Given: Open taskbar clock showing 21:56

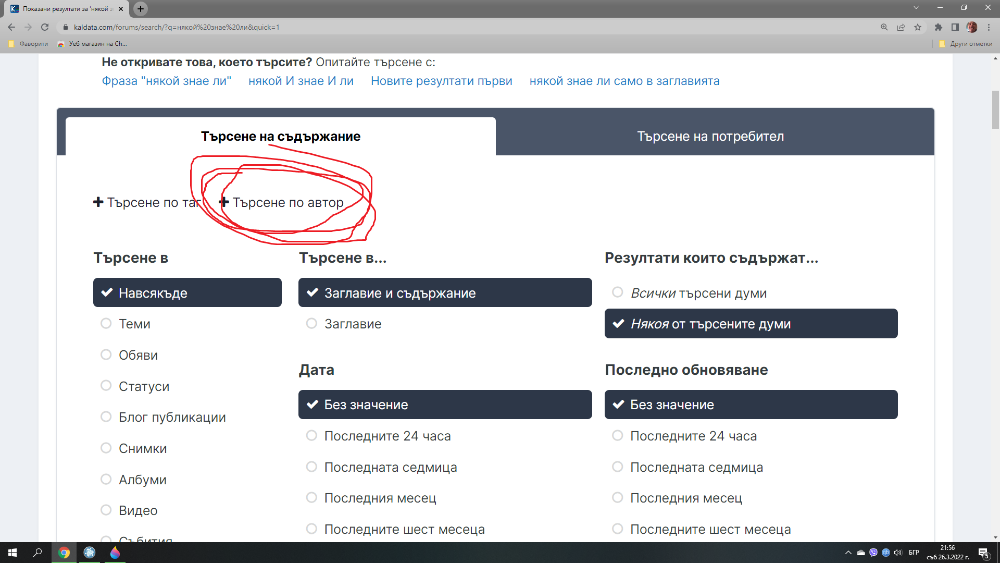Looking at the screenshot, I should 948,553.
